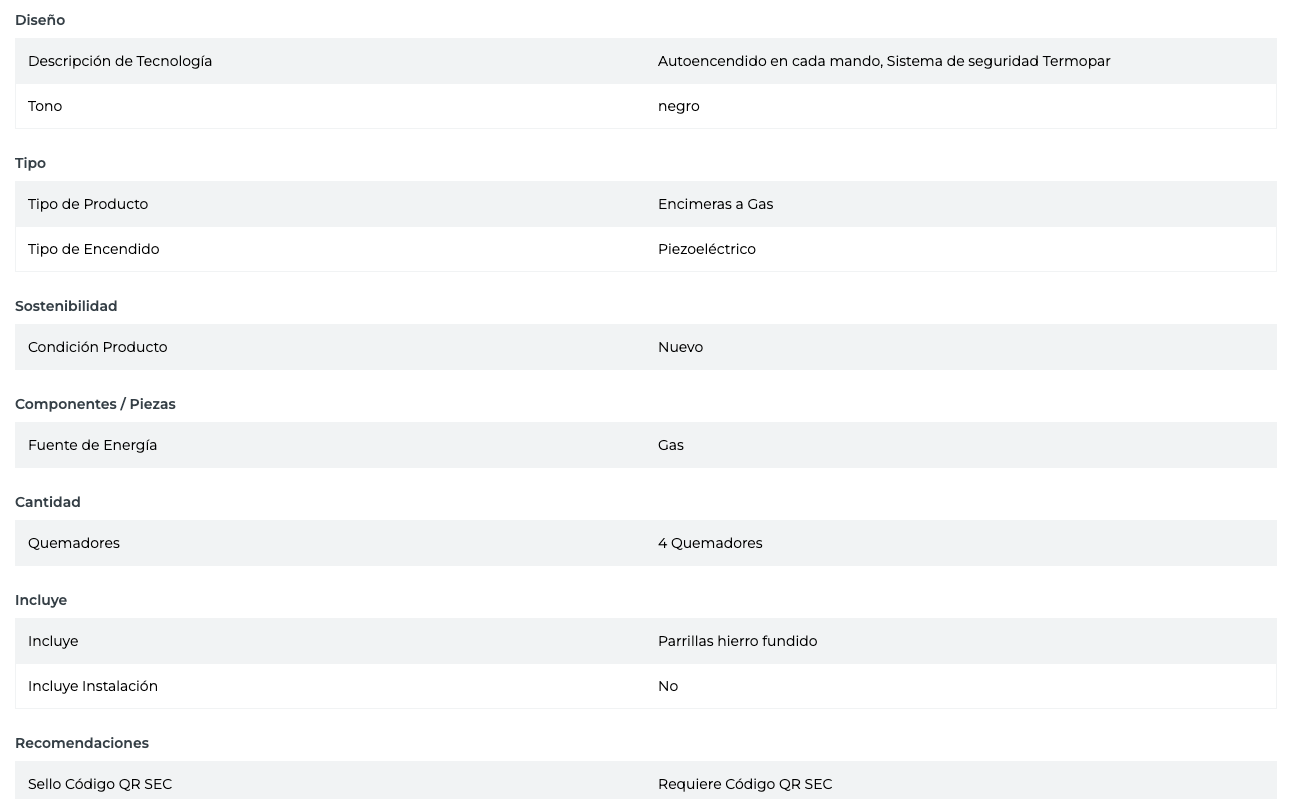Select the Requiere Código QR SEC value
The height and width of the screenshot is (799, 1299).
click(x=744, y=784)
